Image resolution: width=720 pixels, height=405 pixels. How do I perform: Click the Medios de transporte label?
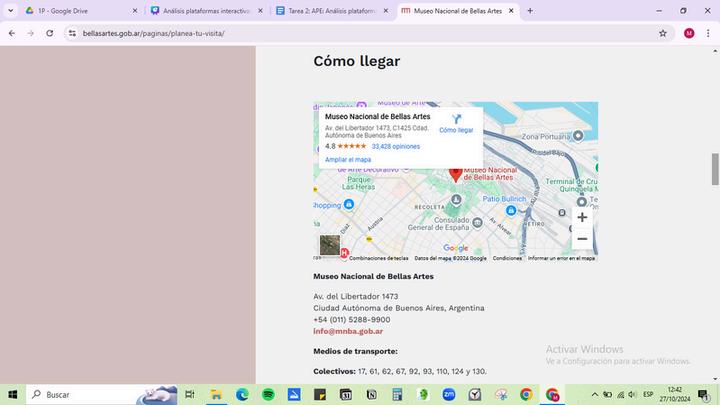tap(355, 351)
